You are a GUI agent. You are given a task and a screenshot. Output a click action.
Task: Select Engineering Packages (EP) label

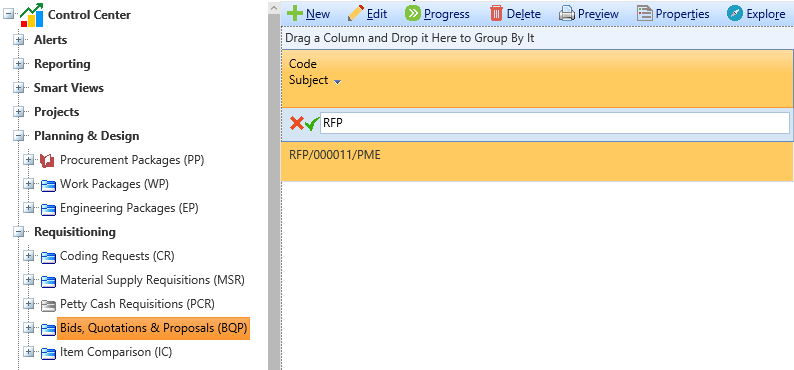(129, 208)
